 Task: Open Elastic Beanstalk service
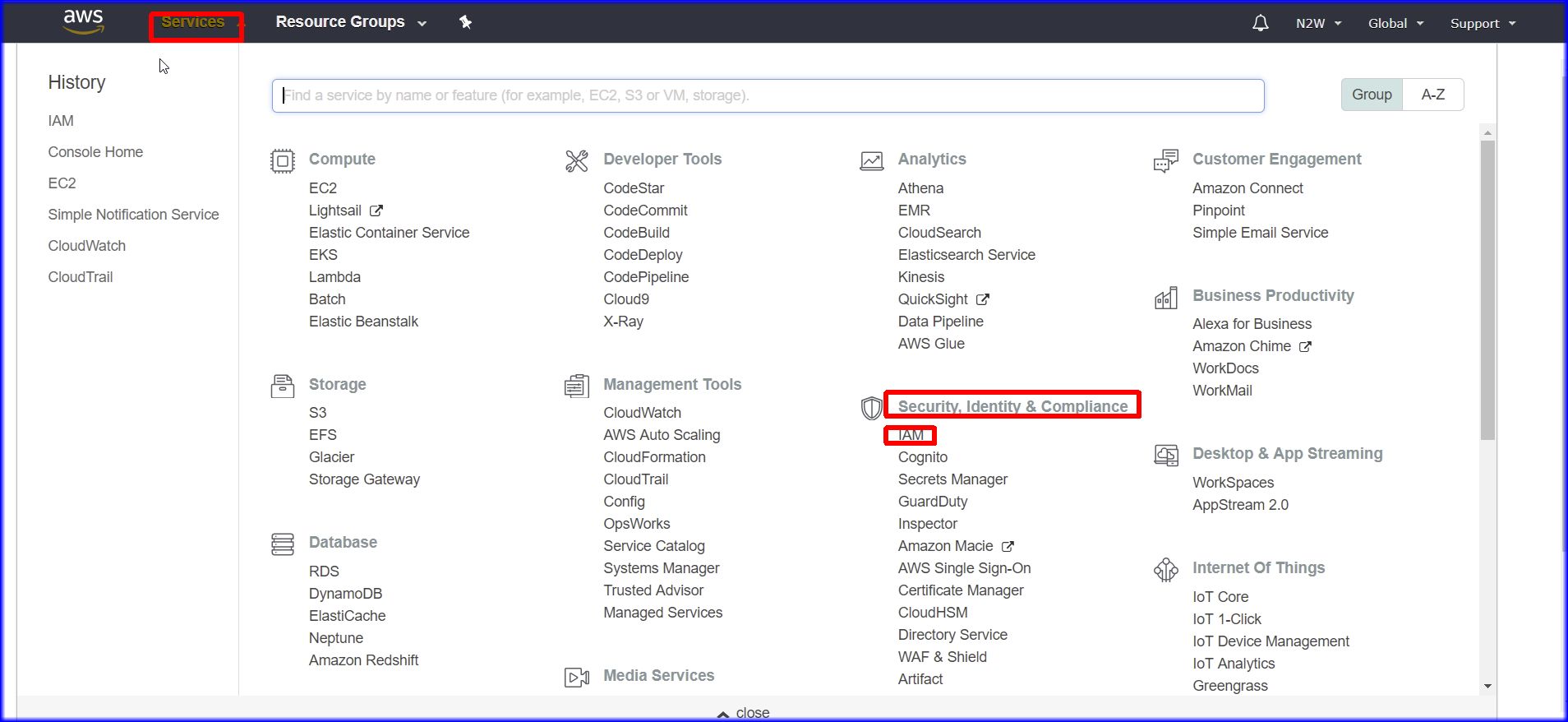(363, 322)
